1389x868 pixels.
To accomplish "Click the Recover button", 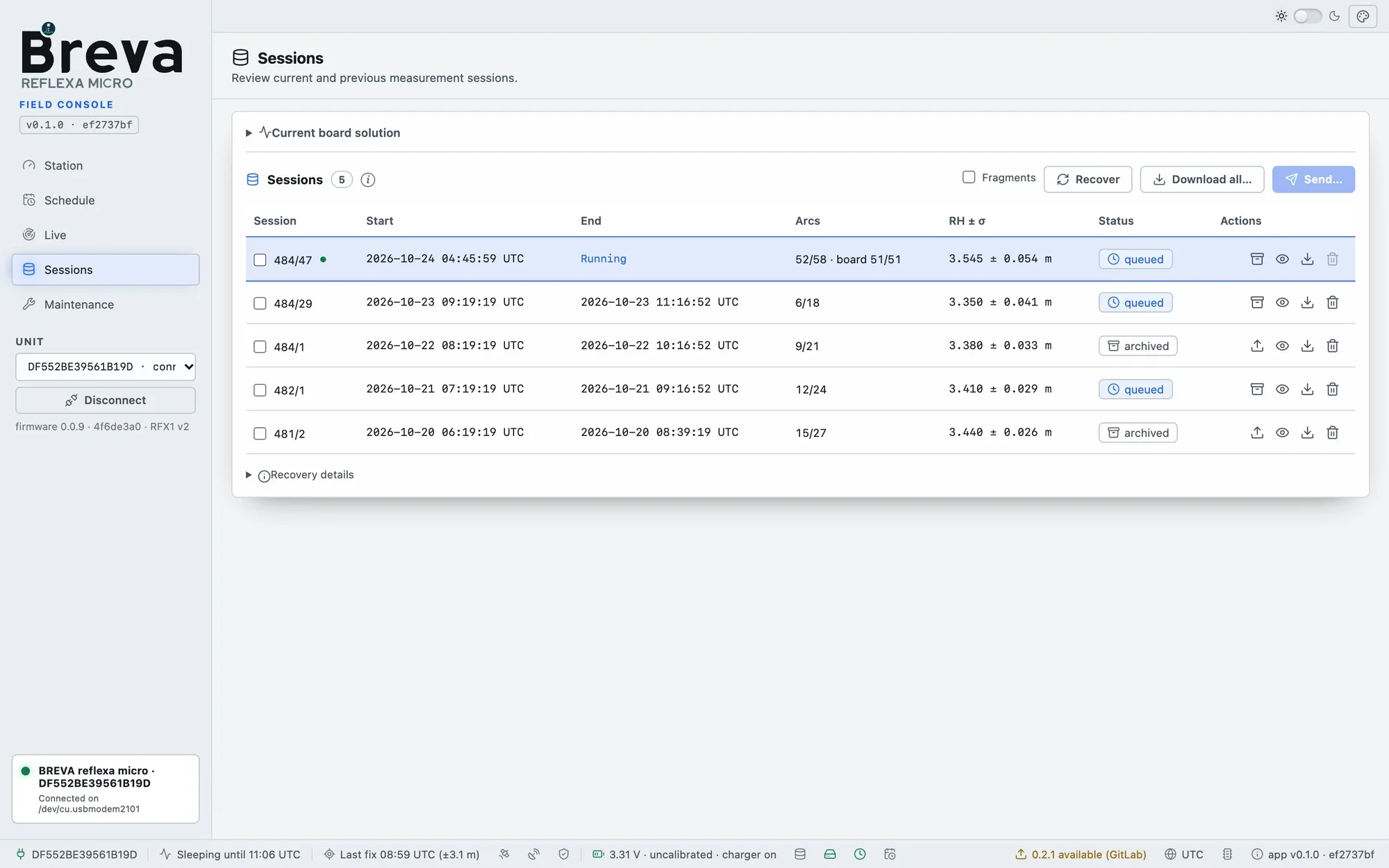I will click(1088, 179).
